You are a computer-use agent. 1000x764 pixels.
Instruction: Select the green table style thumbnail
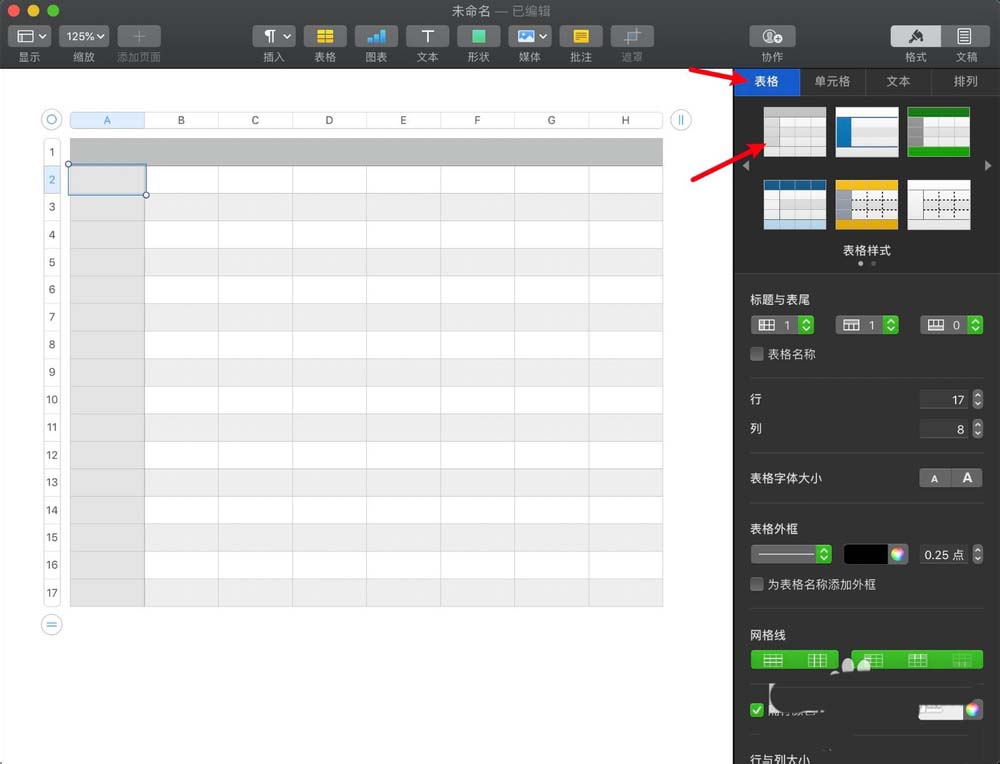pyautogui.click(x=938, y=131)
